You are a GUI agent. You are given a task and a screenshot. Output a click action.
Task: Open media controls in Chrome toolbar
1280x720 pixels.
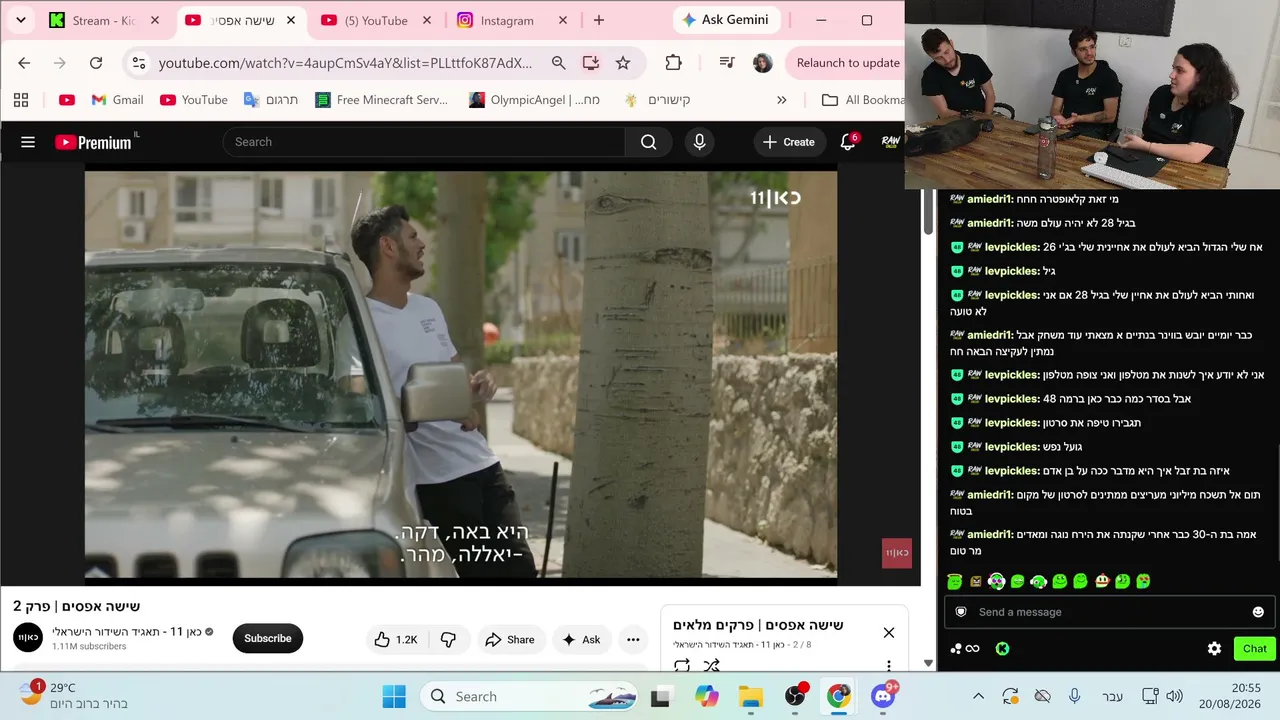click(727, 63)
